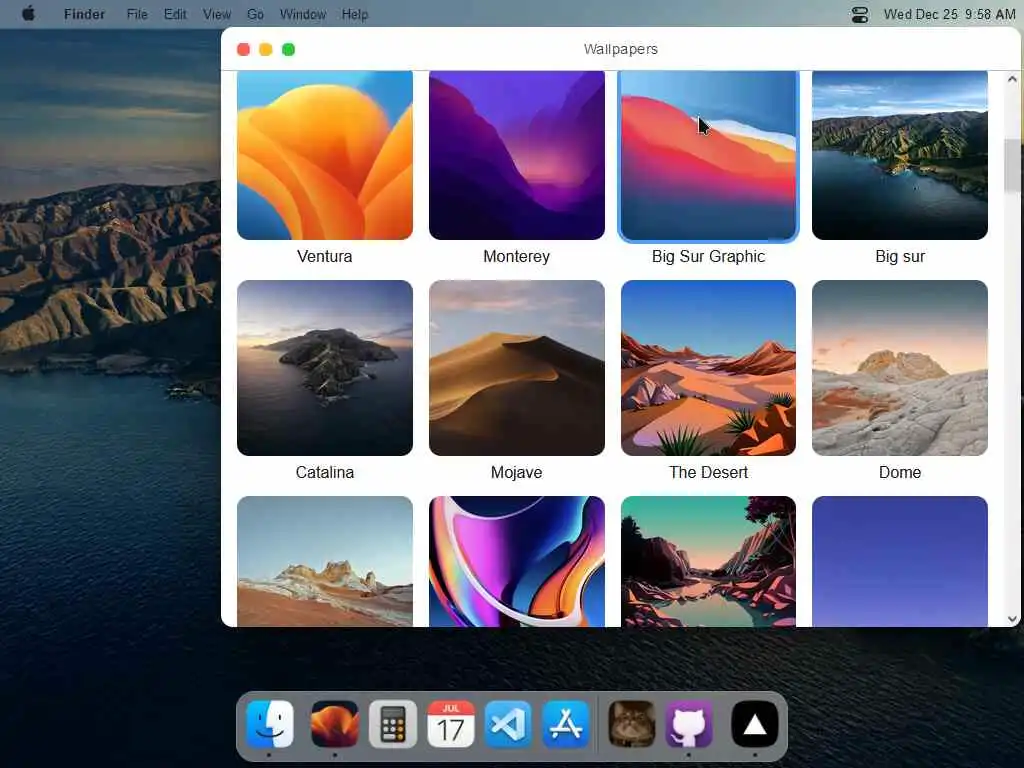Open the File menu

pyautogui.click(x=137, y=14)
